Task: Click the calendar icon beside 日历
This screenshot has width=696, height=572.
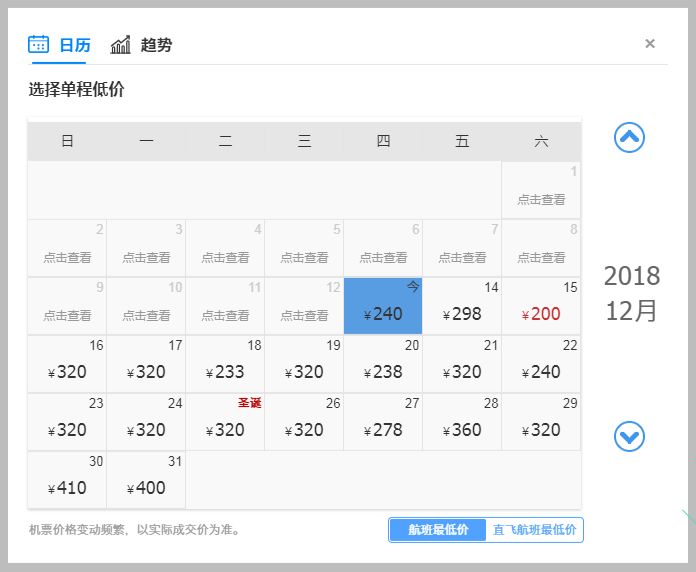Action: tap(39, 44)
